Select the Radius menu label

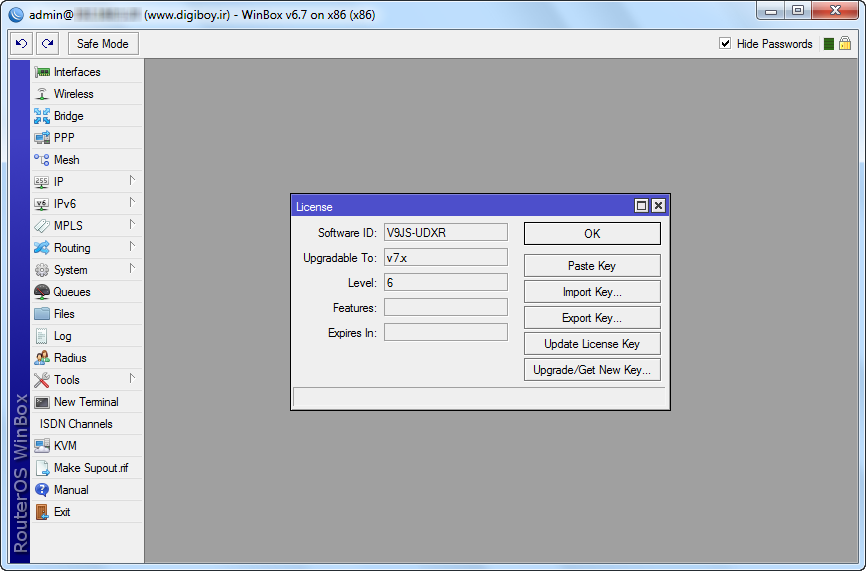[x=70, y=358]
